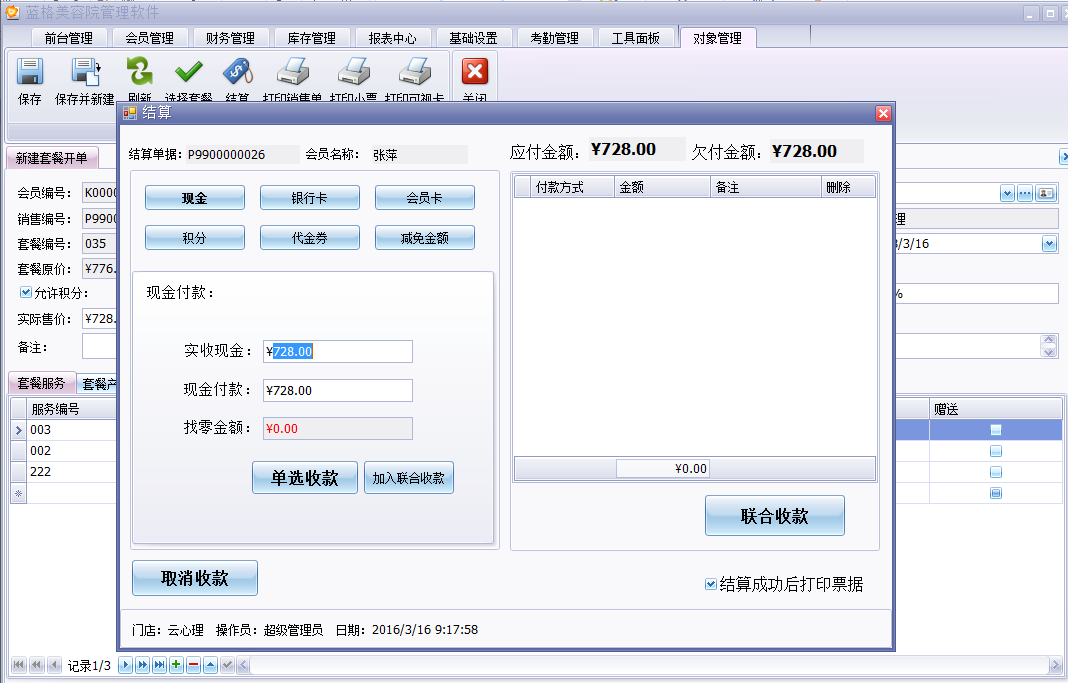Click the green checkmark 选择套餐 icon
Viewport: 1068px width, 683px height.
coord(188,72)
